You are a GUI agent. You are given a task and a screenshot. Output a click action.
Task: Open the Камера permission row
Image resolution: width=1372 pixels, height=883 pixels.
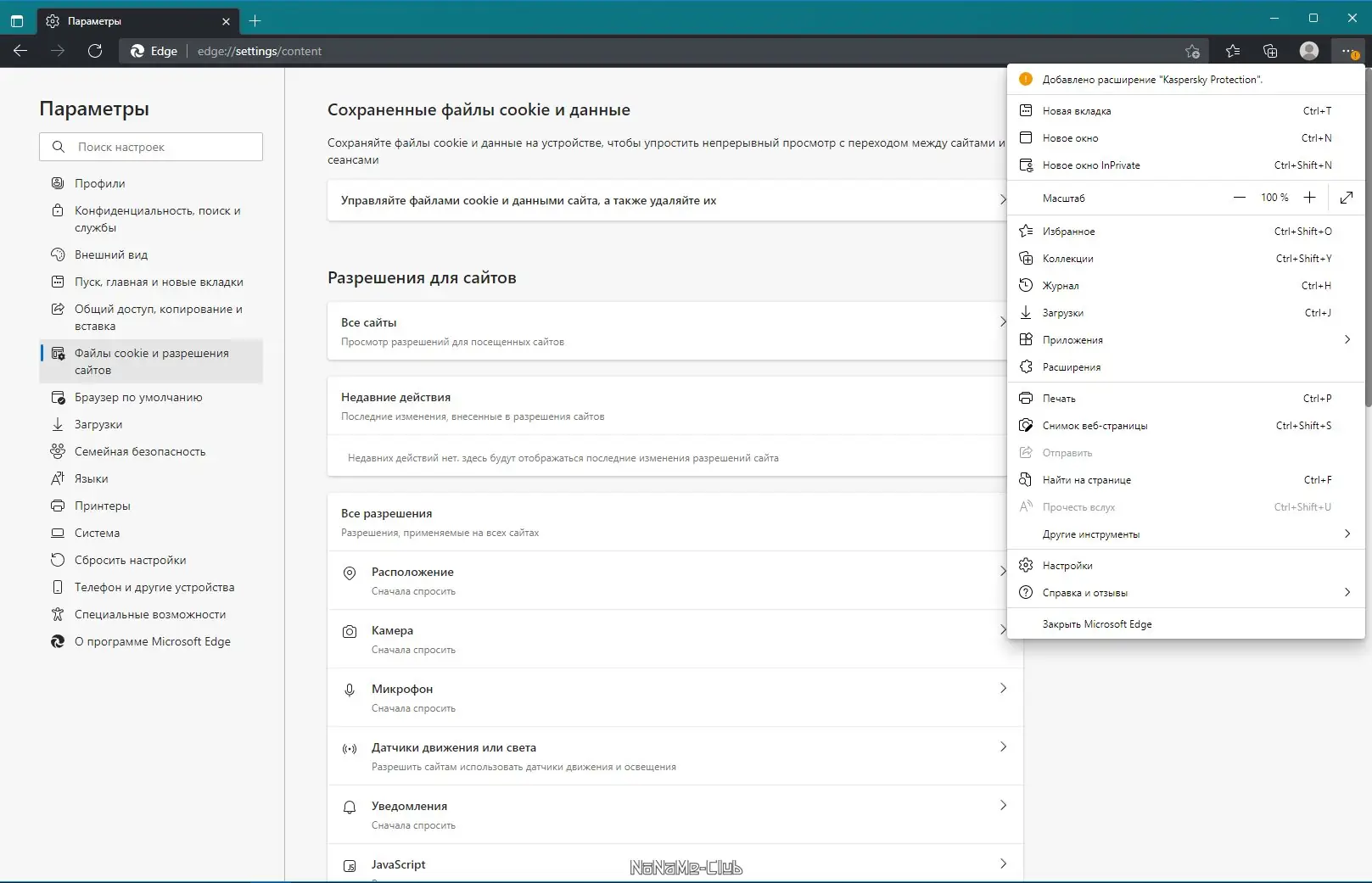tap(667, 639)
